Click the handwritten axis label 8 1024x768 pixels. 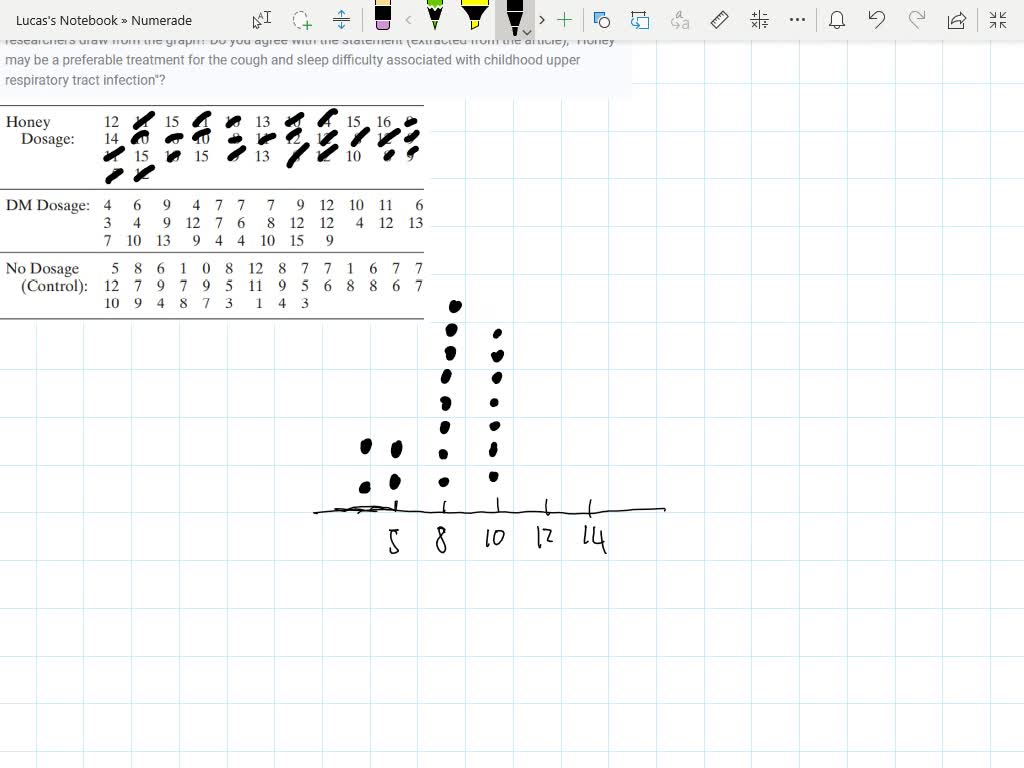point(441,540)
